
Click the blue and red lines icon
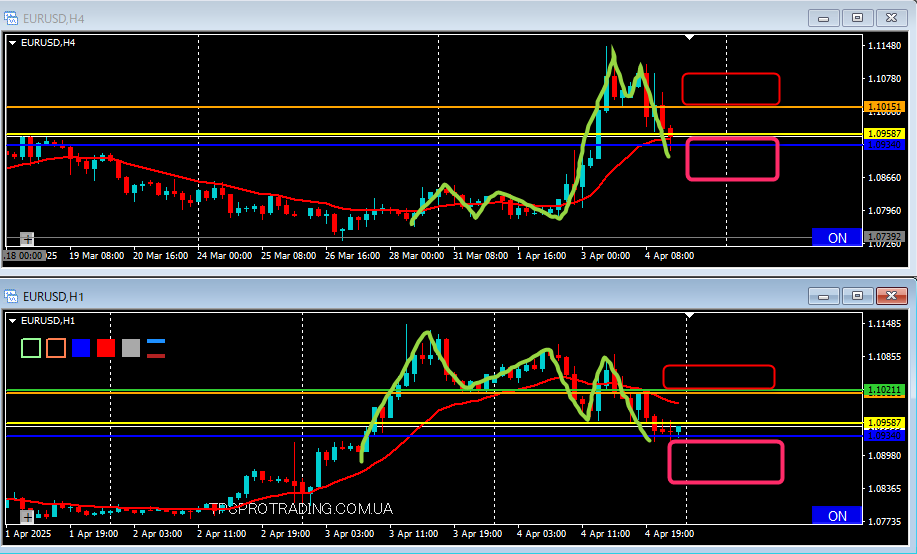[x=156, y=348]
